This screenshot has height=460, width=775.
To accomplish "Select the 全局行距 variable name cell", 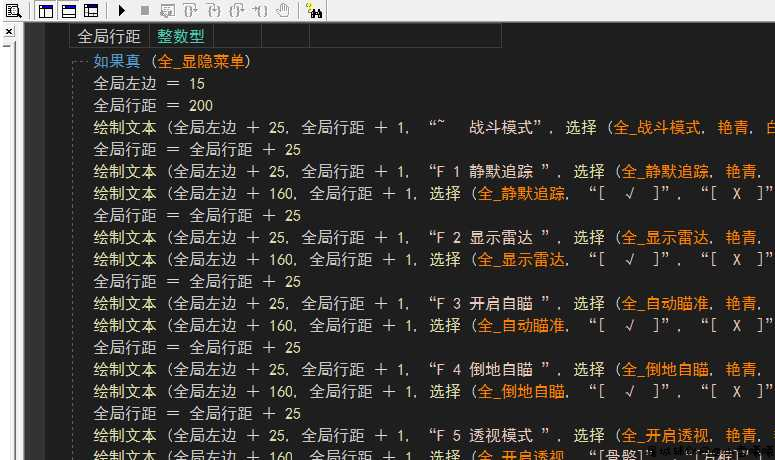I will 109,36.
